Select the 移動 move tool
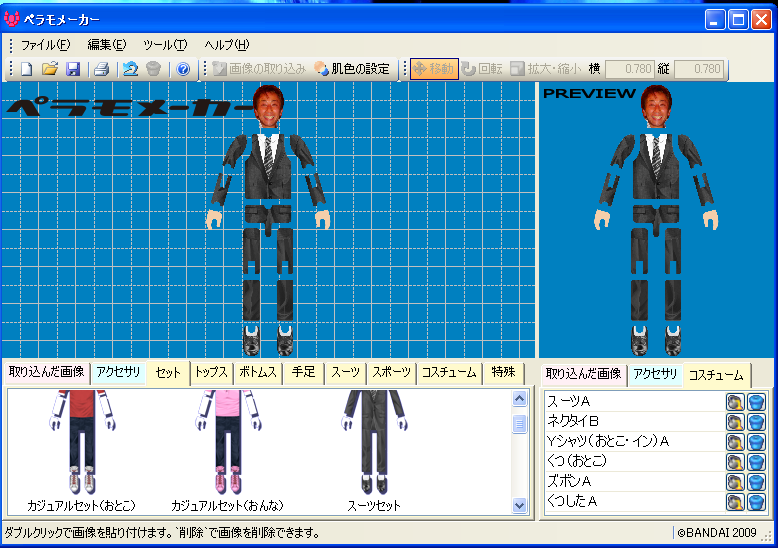This screenshot has width=778, height=548. click(x=434, y=68)
